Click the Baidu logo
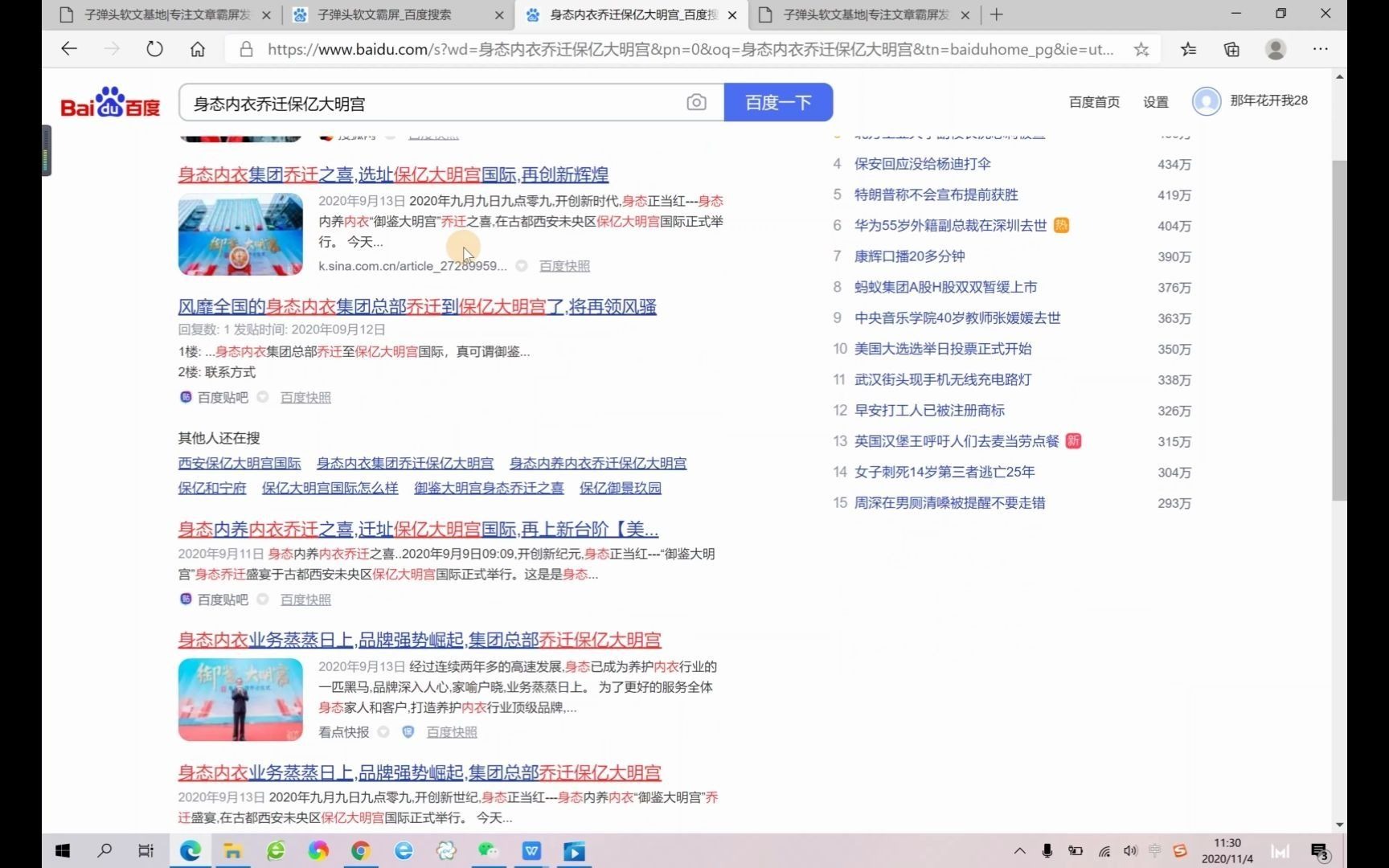Viewport: 1389px width, 868px height. (x=110, y=102)
